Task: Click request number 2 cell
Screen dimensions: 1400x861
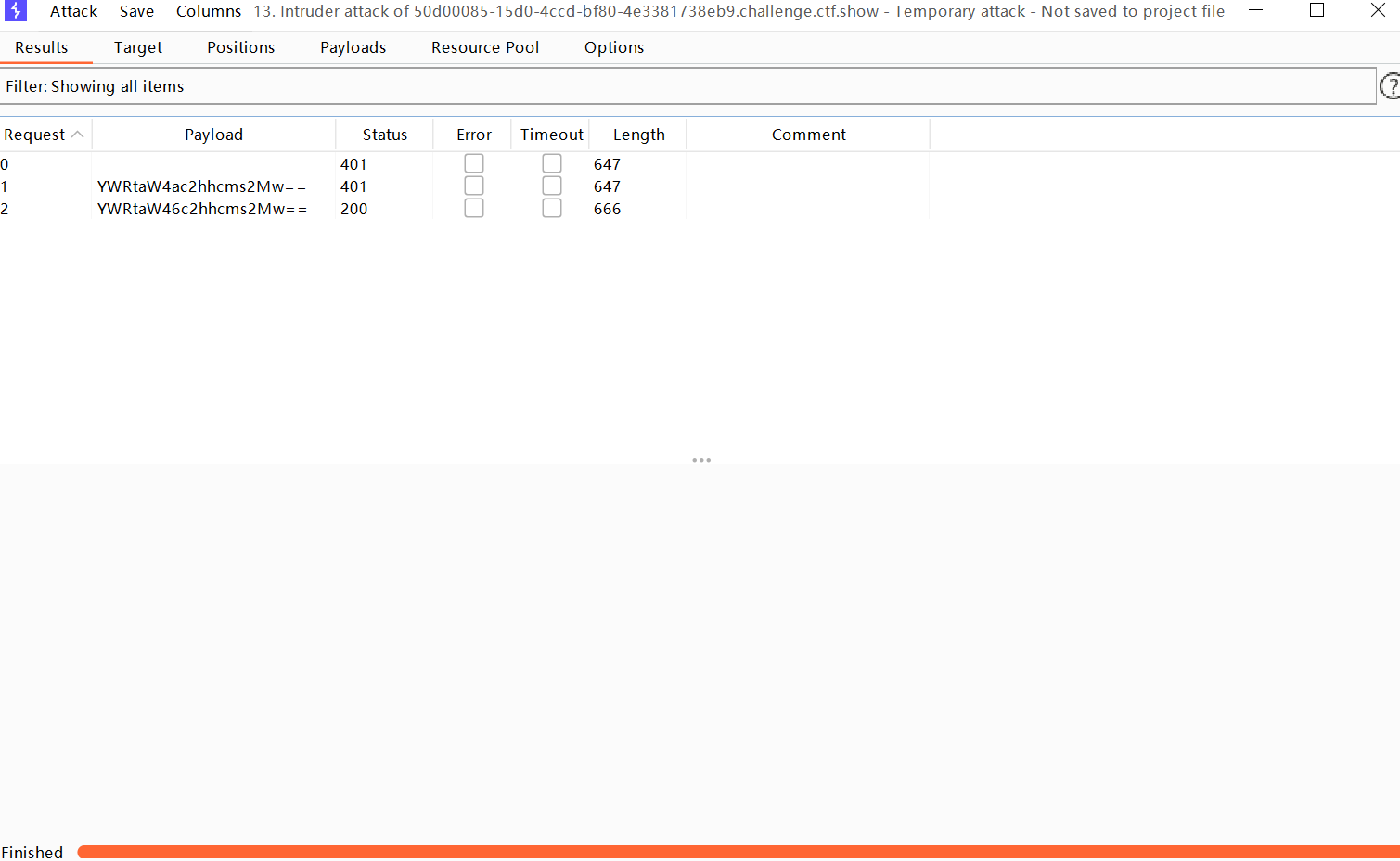Action: pyautogui.click(x=5, y=209)
